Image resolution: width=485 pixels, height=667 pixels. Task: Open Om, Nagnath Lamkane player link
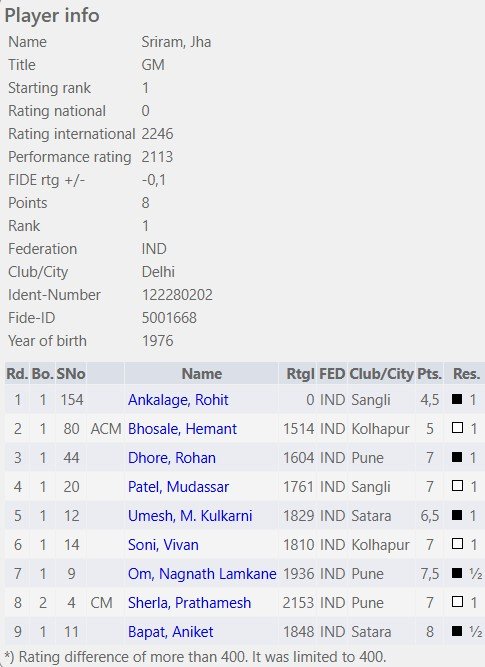pos(202,573)
